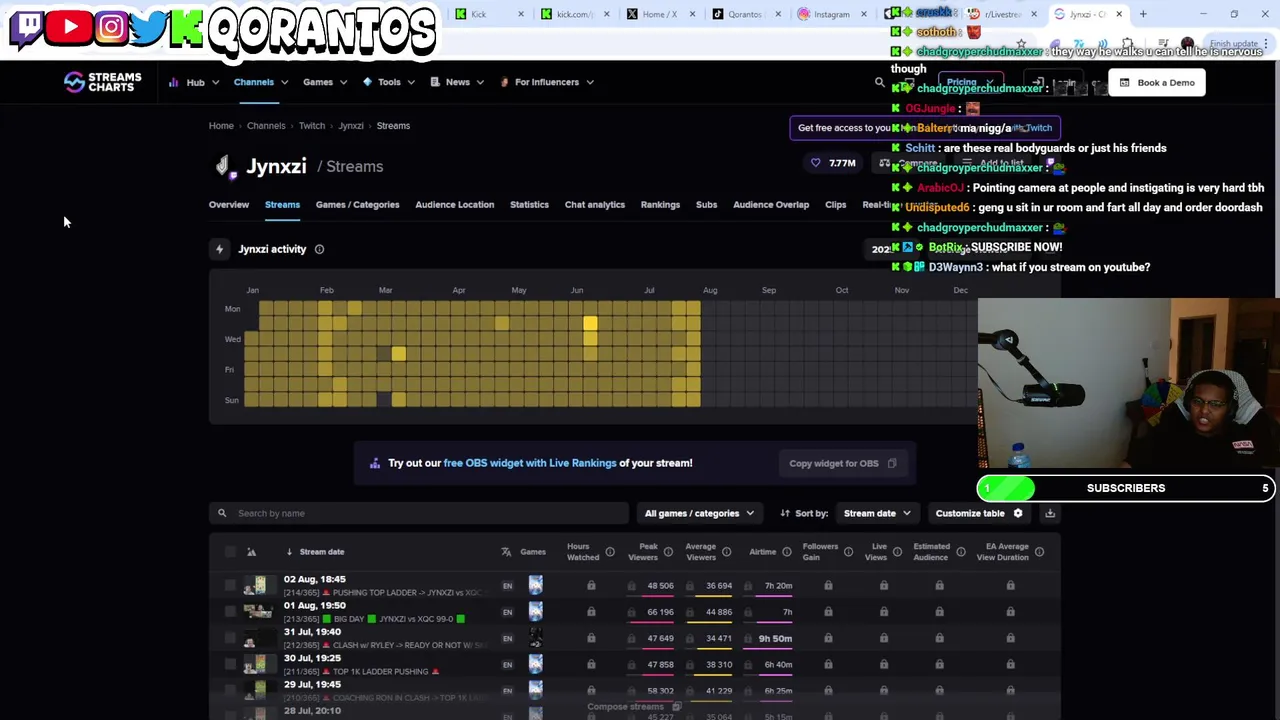Click the lock under EA Average View Duration for 02 Aug

[1010, 585]
